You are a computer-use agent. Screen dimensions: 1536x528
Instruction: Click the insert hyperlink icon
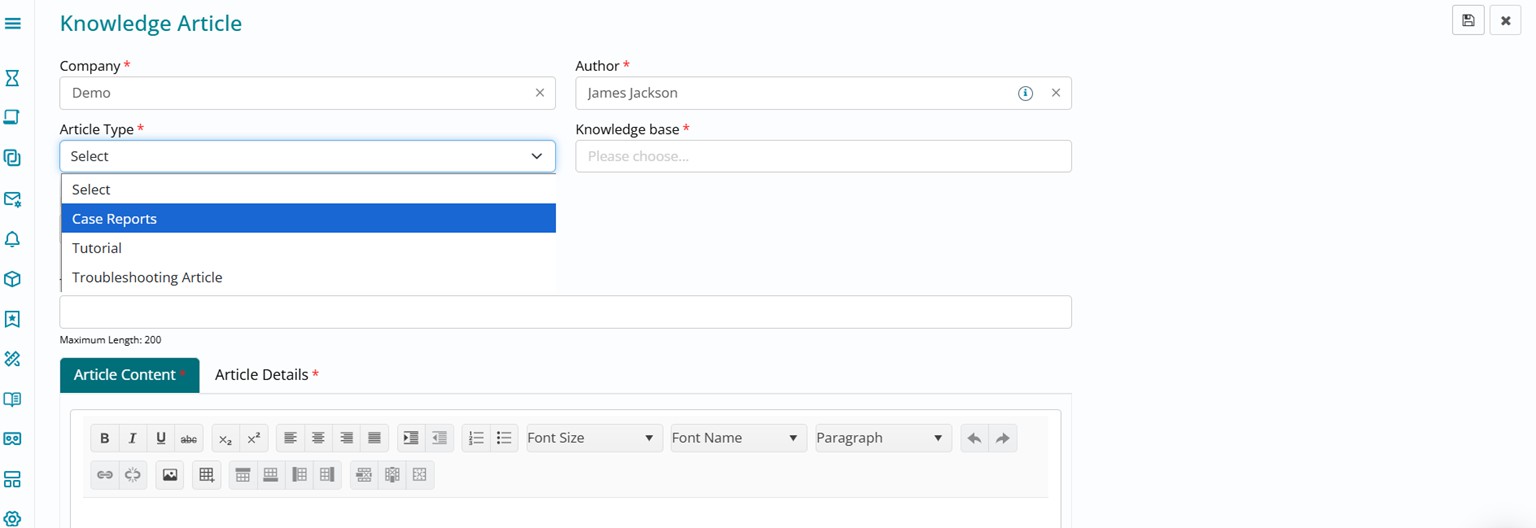105,475
